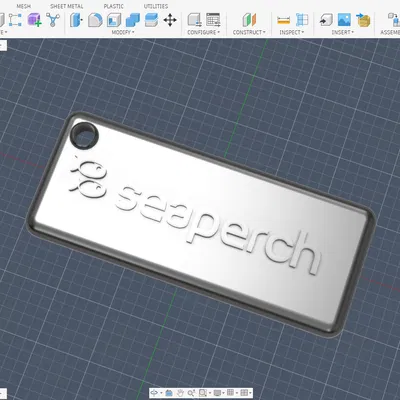Insert a canvas image via picture icon

pyautogui.click(x=344, y=20)
